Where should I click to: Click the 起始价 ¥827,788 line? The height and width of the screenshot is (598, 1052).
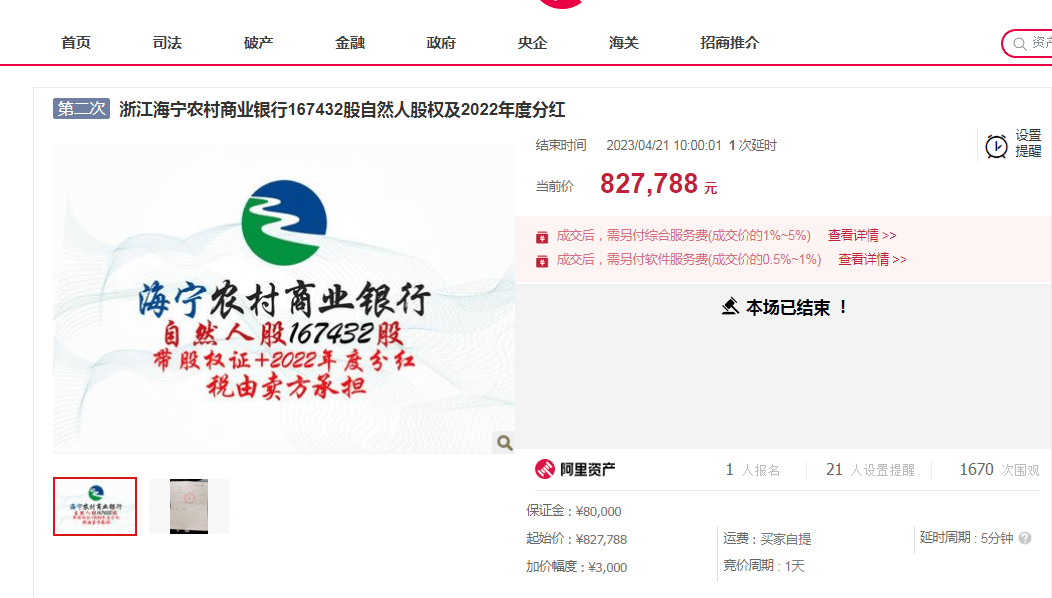click(x=576, y=539)
